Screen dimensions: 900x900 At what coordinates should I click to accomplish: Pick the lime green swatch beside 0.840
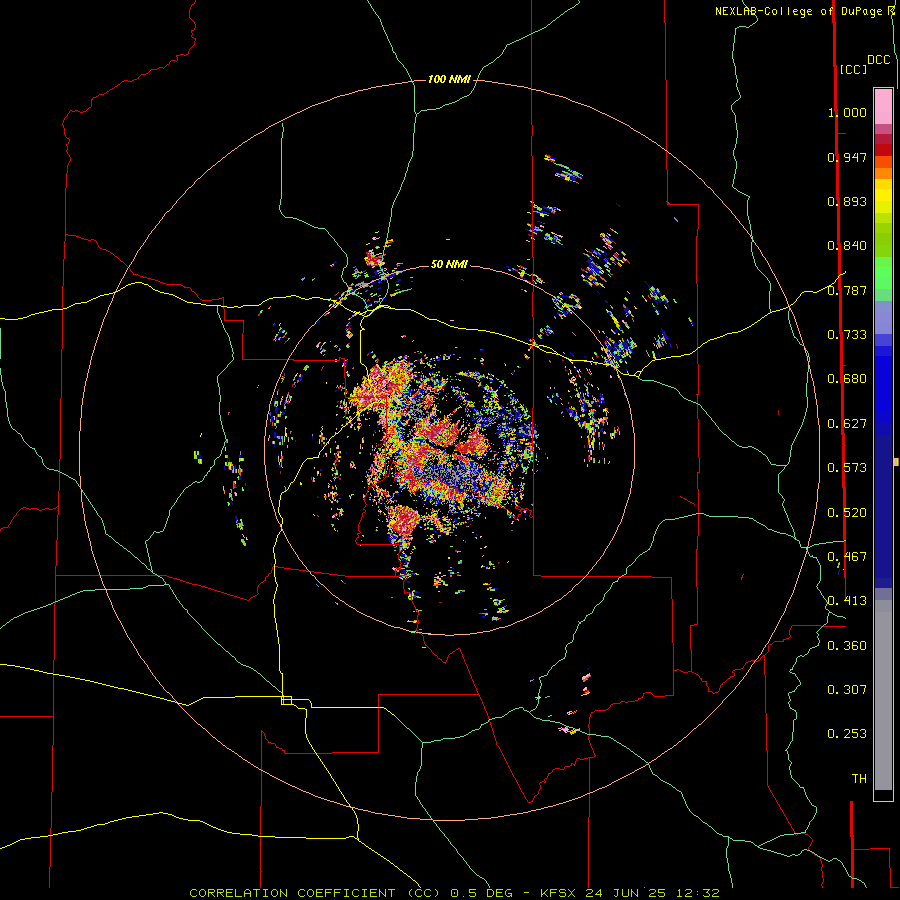coord(883,240)
